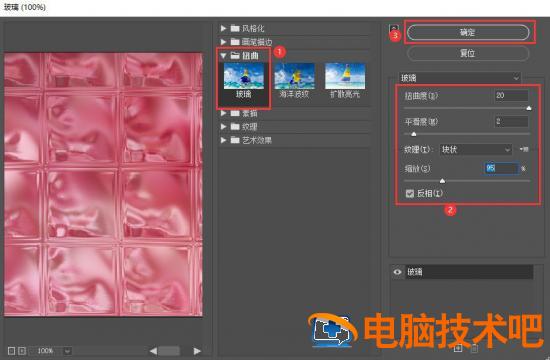This screenshot has width=550, height=360.
Task: Collapse the filter thumbnail panel with the arrow icon
Action: click(x=394, y=28)
